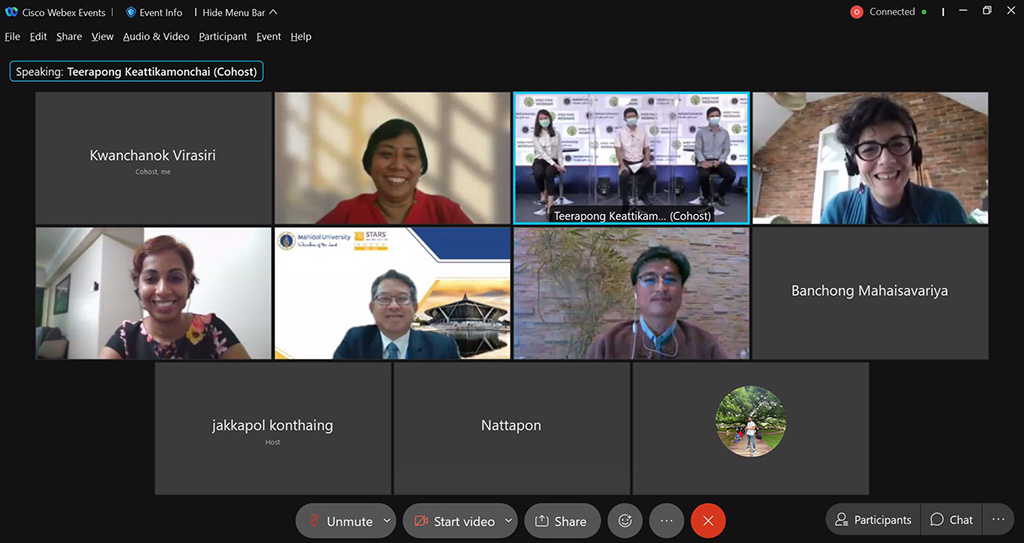The image size is (1024, 543).
Task: Select the Banchong Mahaisavariya participant tile
Action: (869, 292)
